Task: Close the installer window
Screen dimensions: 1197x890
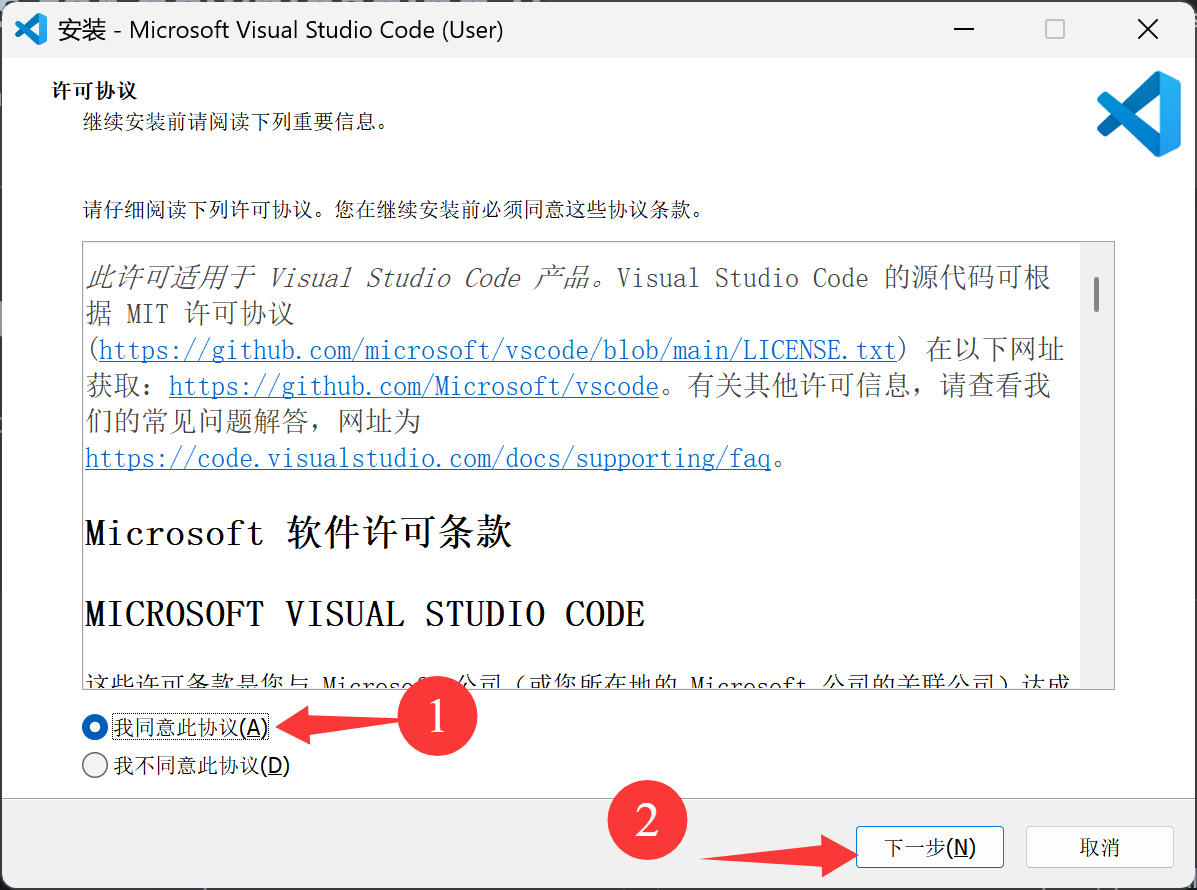Action: pos(1147,30)
